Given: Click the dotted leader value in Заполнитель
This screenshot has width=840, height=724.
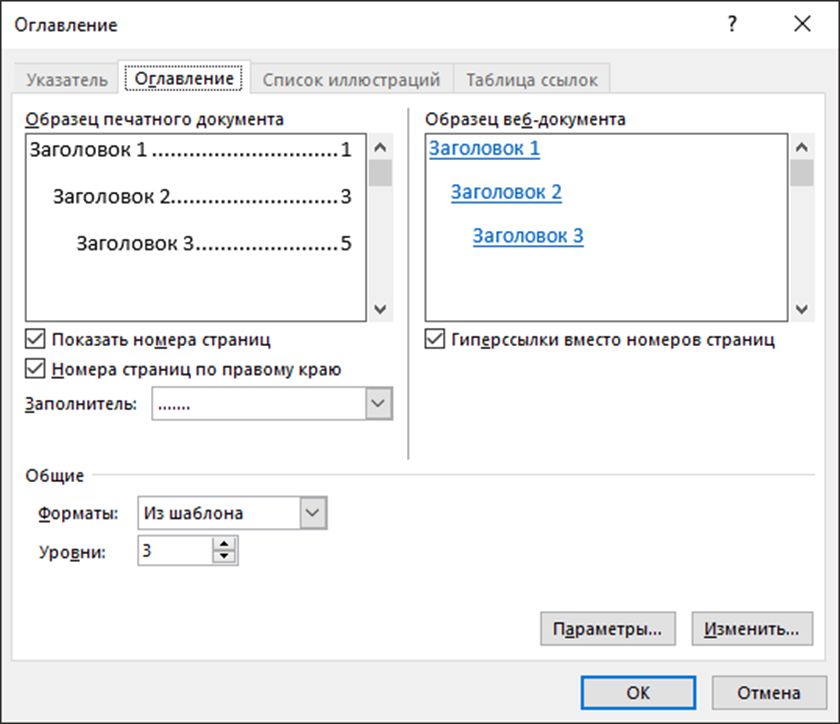Looking at the screenshot, I should click(174, 406).
